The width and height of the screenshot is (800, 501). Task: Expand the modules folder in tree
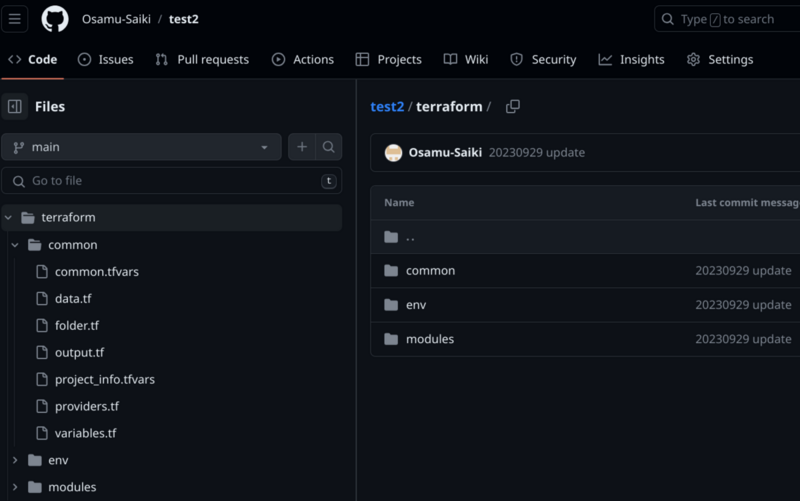click(x=15, y=487)
